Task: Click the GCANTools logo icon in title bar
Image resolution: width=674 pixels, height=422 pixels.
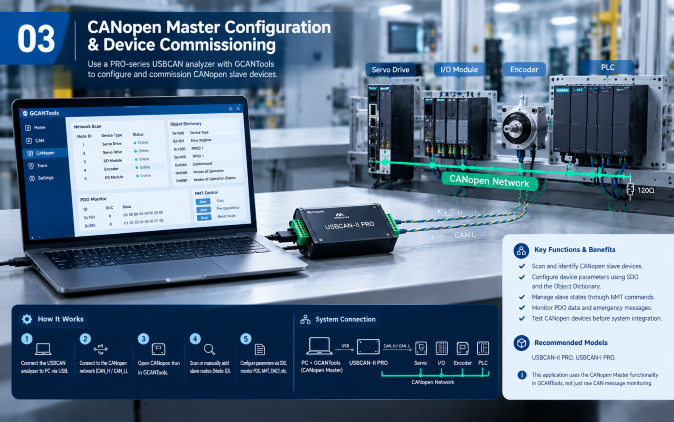Action: tap(24, 113)
